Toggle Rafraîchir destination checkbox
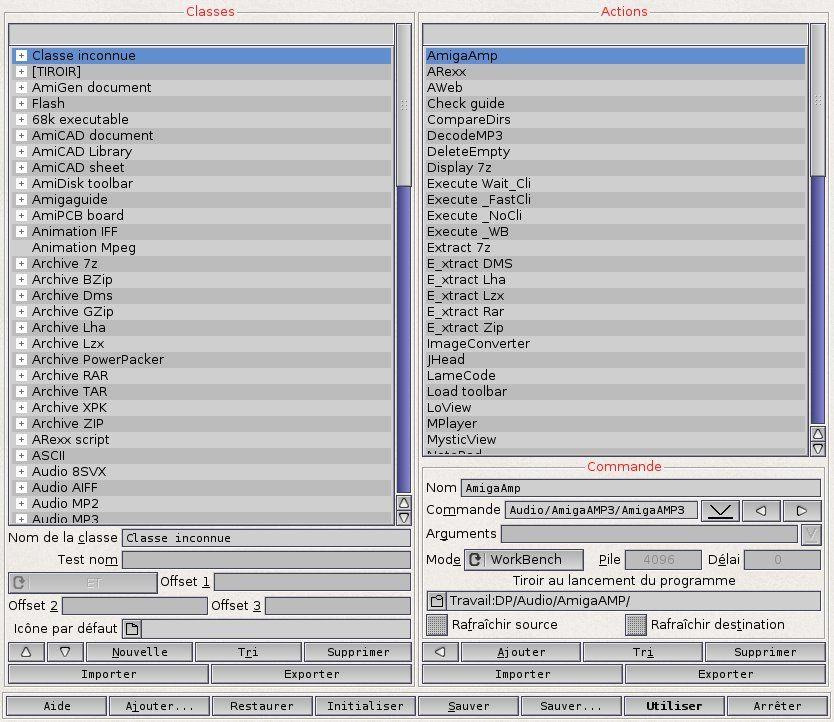Image resolution: width=834 pixels, height=722 pixels. click(x=636, y=625)
